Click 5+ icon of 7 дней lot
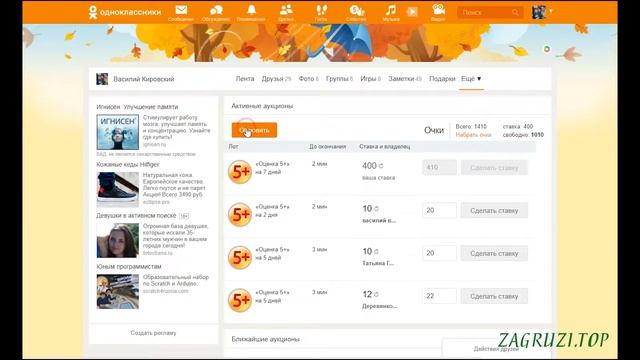 [240, 172]
